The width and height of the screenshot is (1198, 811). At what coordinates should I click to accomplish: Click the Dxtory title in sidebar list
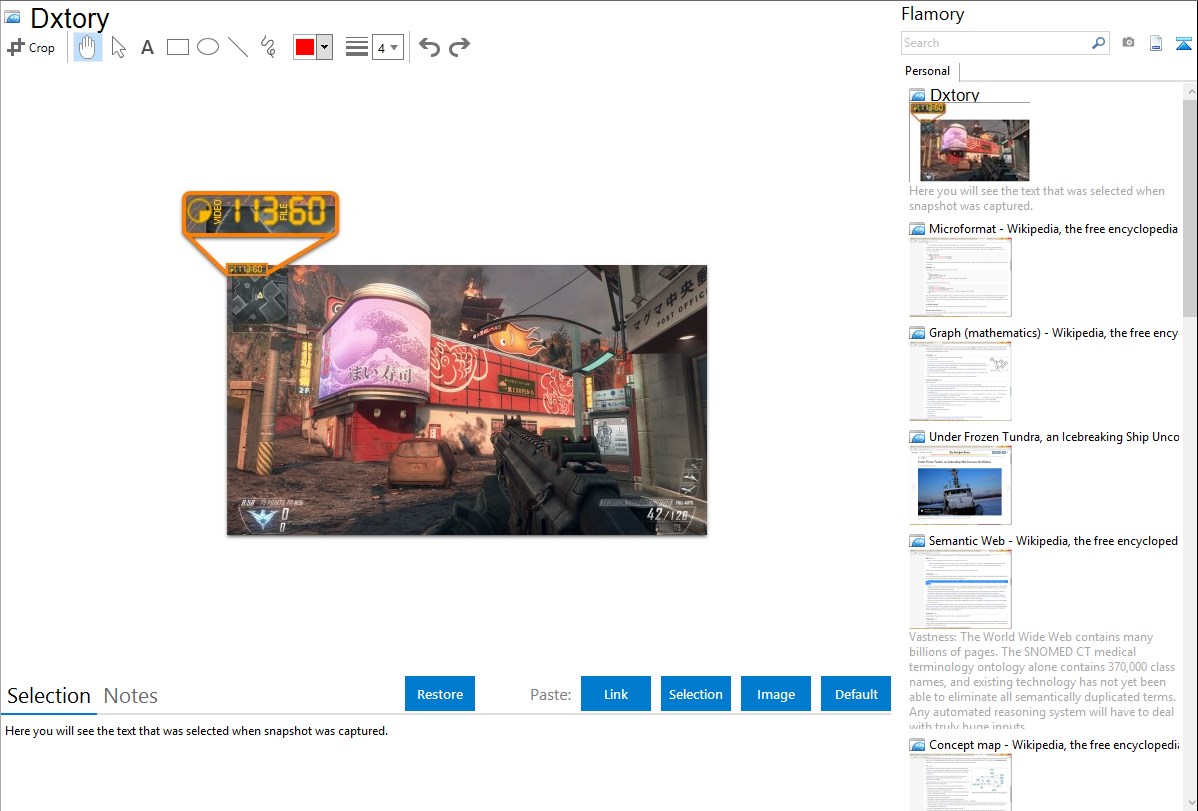(954, 95)
